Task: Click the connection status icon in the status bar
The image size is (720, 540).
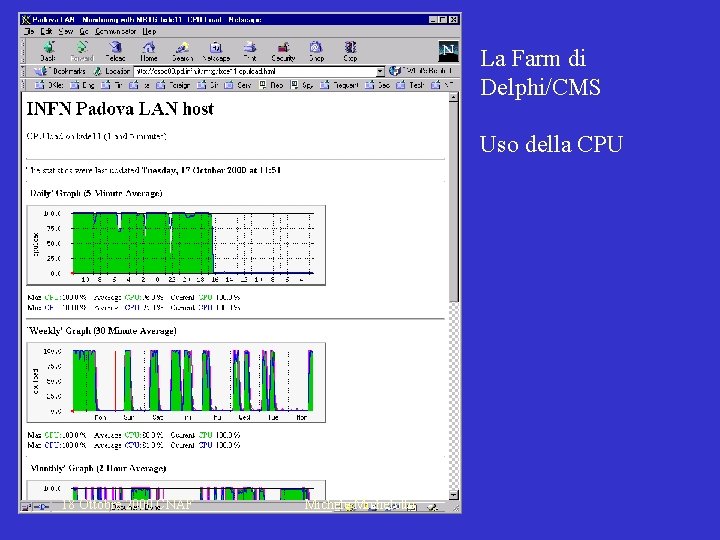Action: [41, 506]
